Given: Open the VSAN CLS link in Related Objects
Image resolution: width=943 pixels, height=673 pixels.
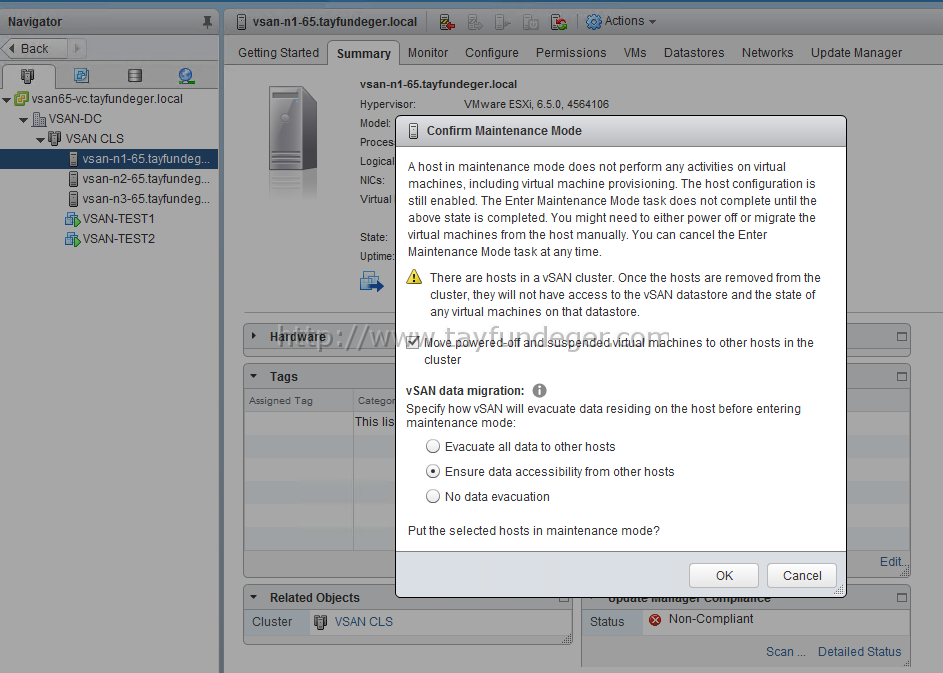Looking at the screenshot, I should tap(363, 622).
